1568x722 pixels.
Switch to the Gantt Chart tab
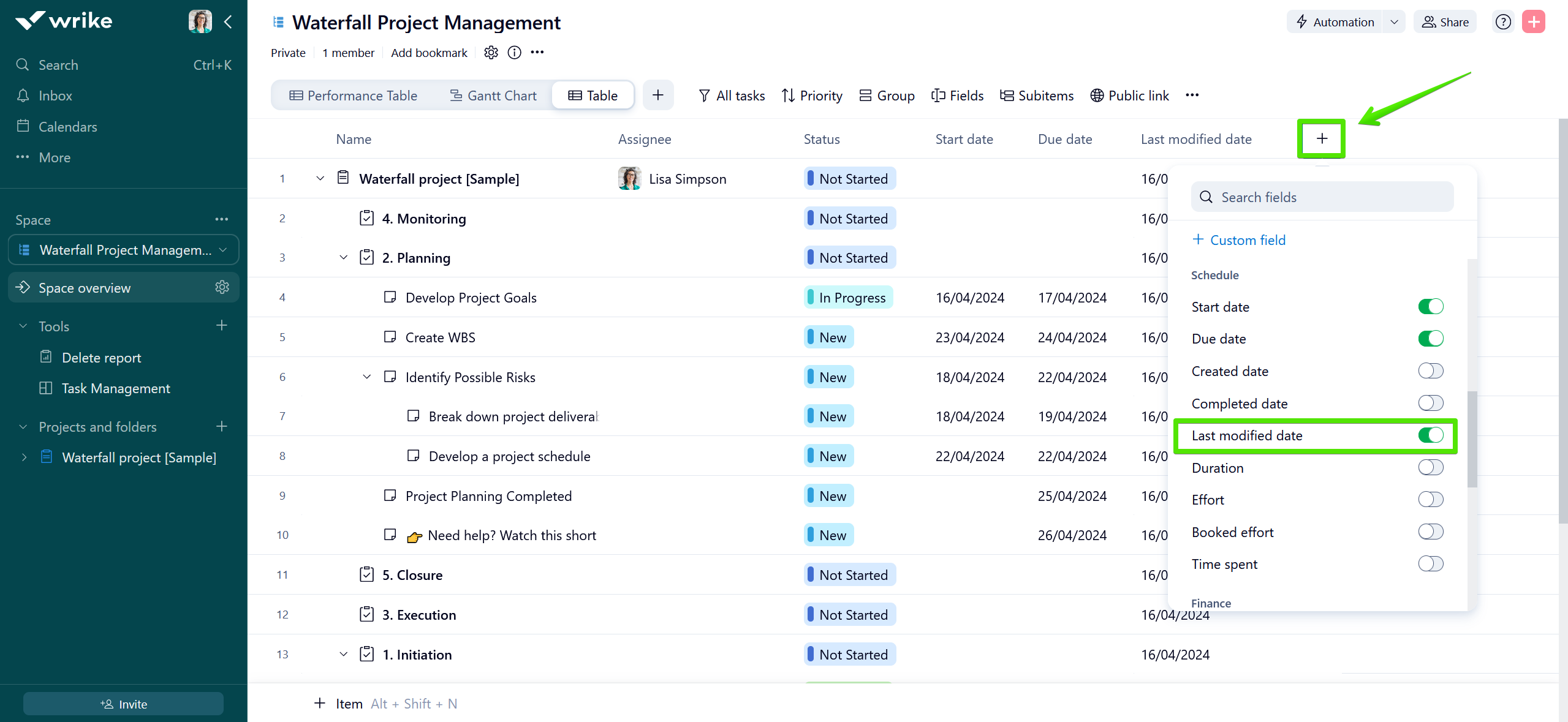[493, 96]
